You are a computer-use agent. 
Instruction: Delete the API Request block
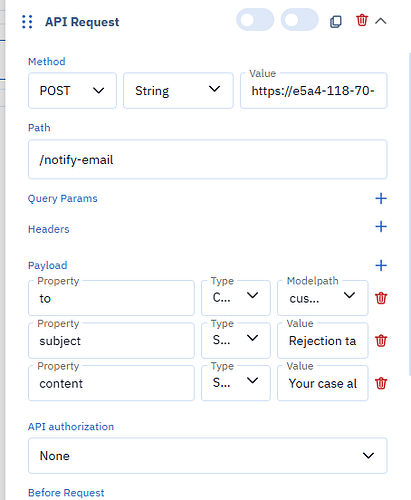(362, 20)
